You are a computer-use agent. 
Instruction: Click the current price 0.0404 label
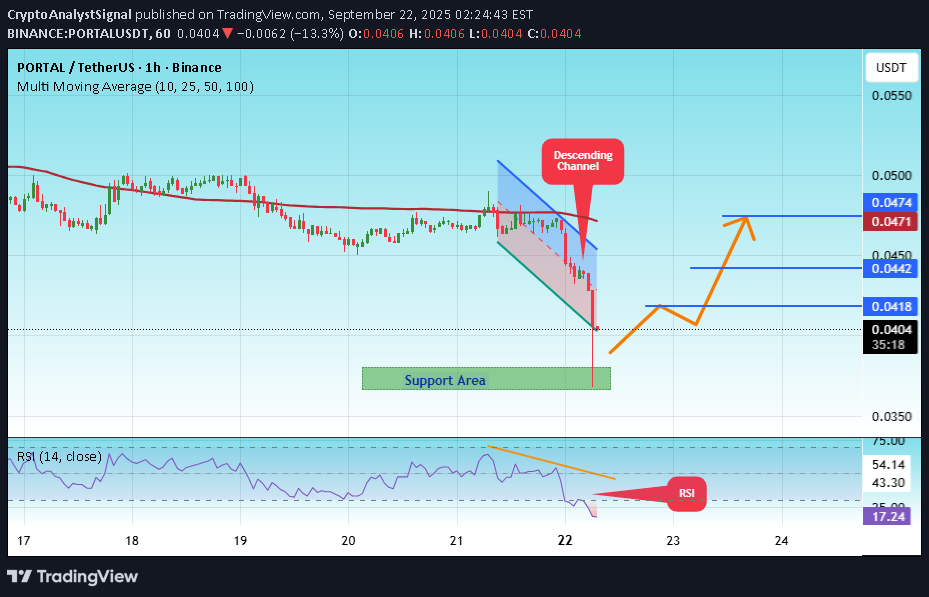point(890,329)
